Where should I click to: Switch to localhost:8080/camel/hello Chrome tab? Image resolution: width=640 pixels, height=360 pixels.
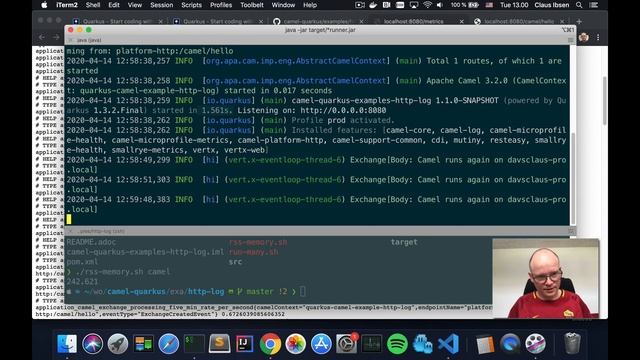(x=518, y=21)
